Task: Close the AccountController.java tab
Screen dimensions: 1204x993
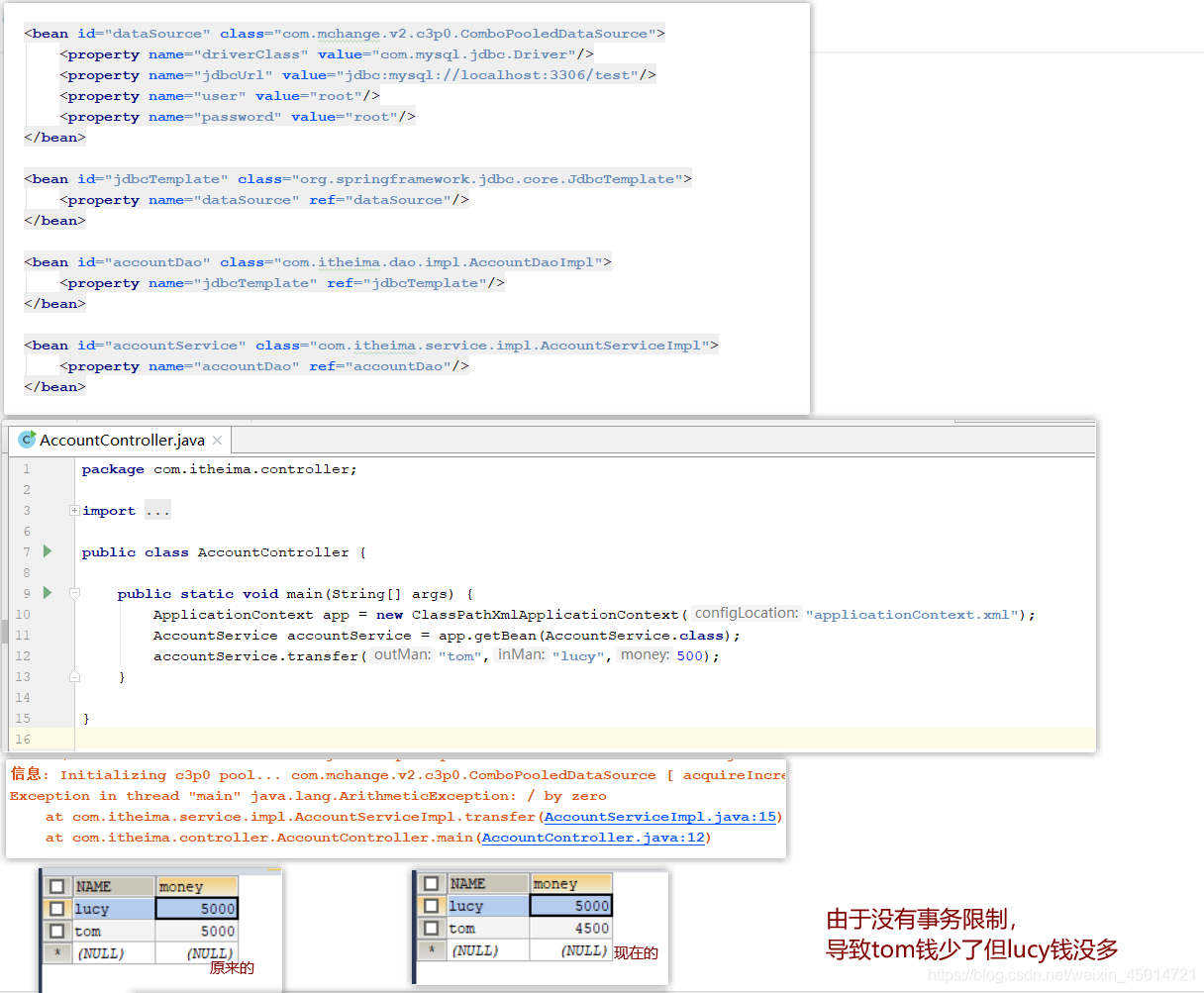Action: 217,440
